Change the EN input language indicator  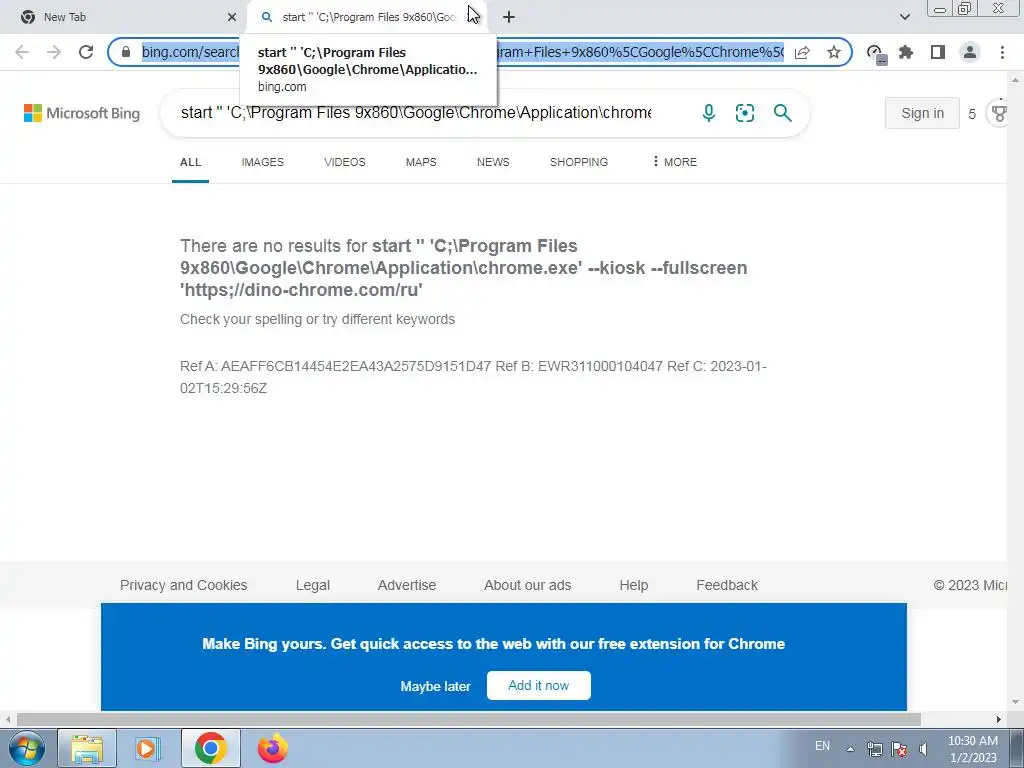coord(822,746)
